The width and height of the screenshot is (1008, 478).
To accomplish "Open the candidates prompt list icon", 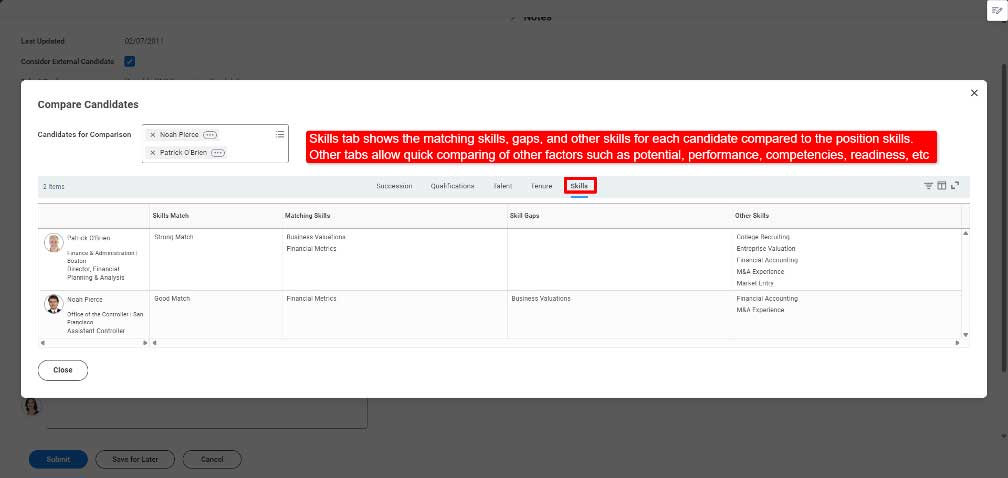I will tap(280, 134).
